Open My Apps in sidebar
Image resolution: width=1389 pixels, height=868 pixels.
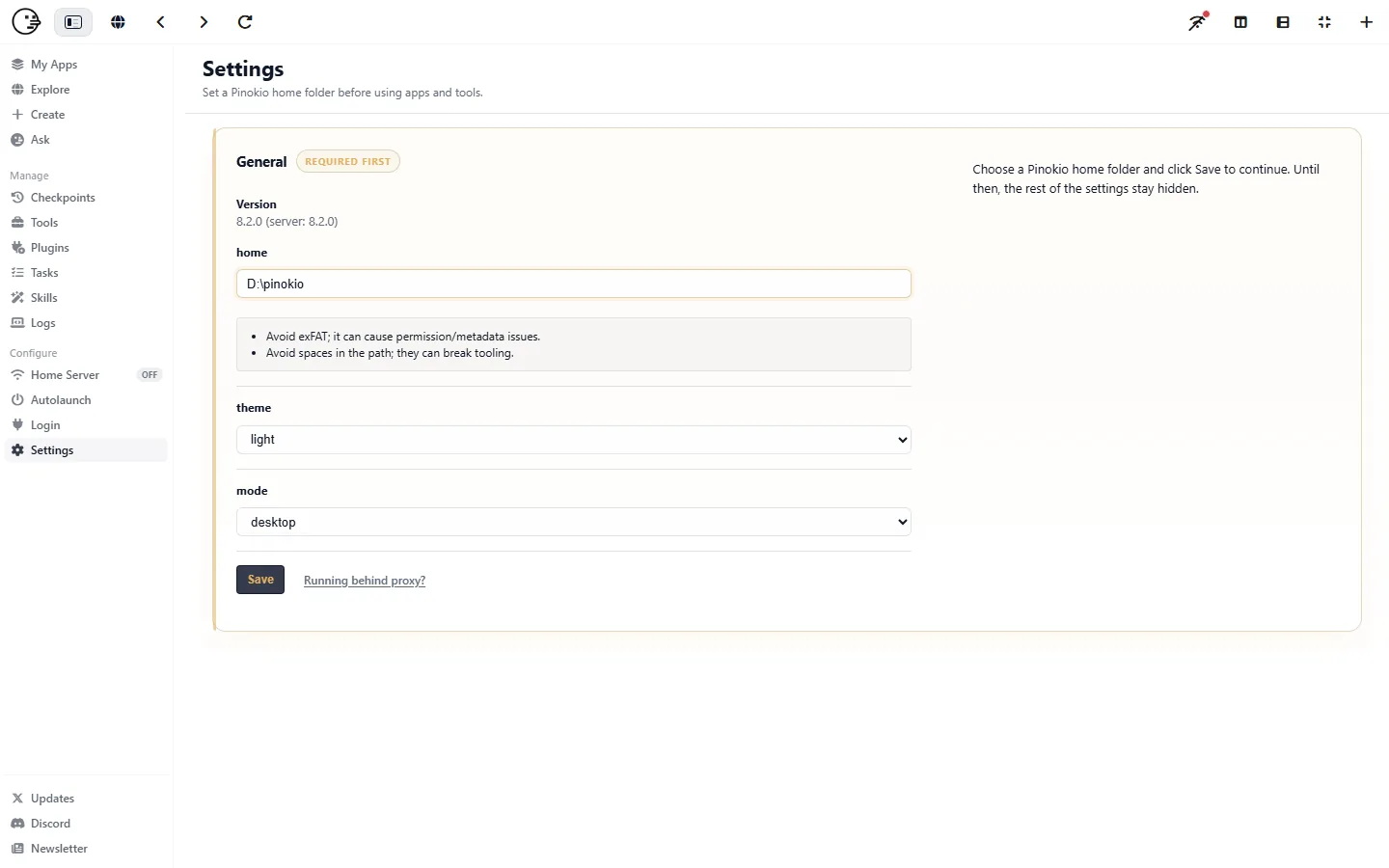tap(86, 65)
